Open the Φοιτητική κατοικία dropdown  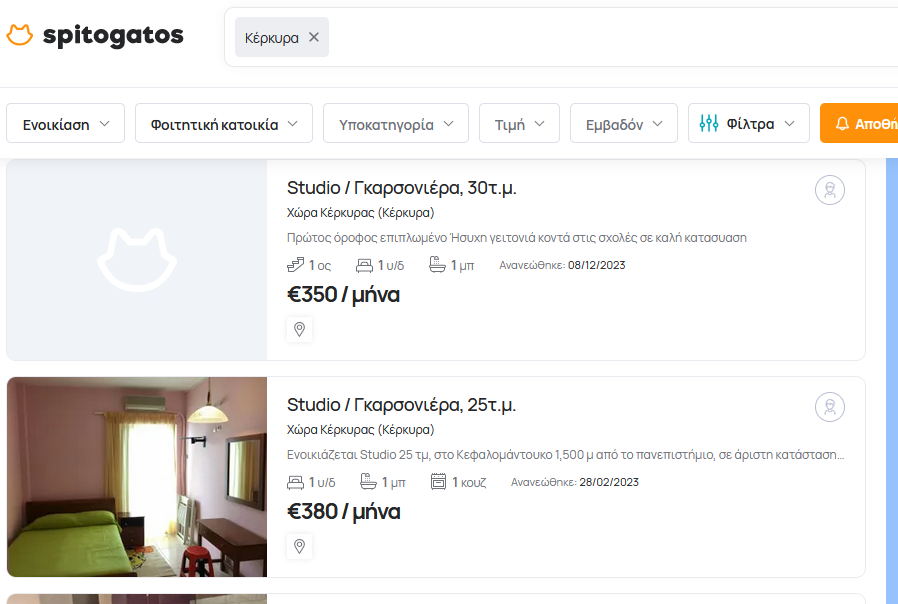point(224,124)
